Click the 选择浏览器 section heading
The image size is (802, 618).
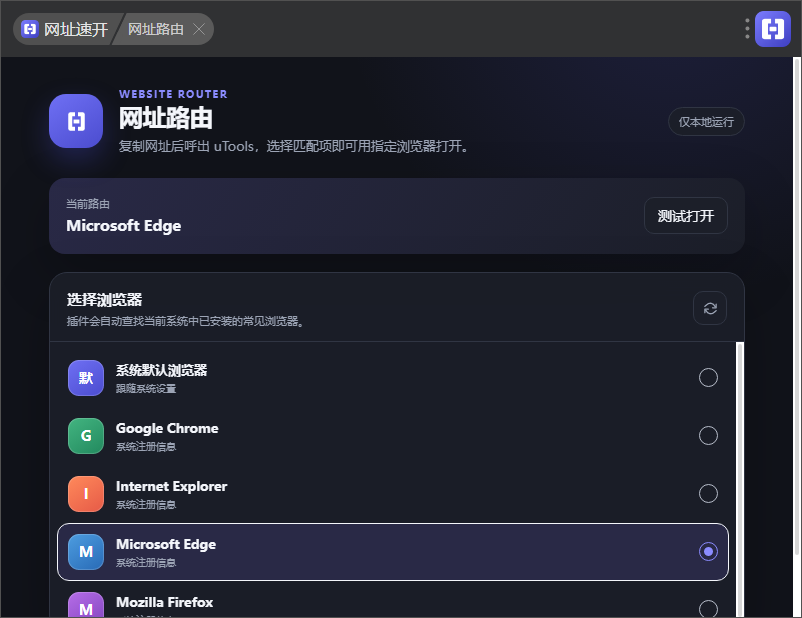[104, 300]
